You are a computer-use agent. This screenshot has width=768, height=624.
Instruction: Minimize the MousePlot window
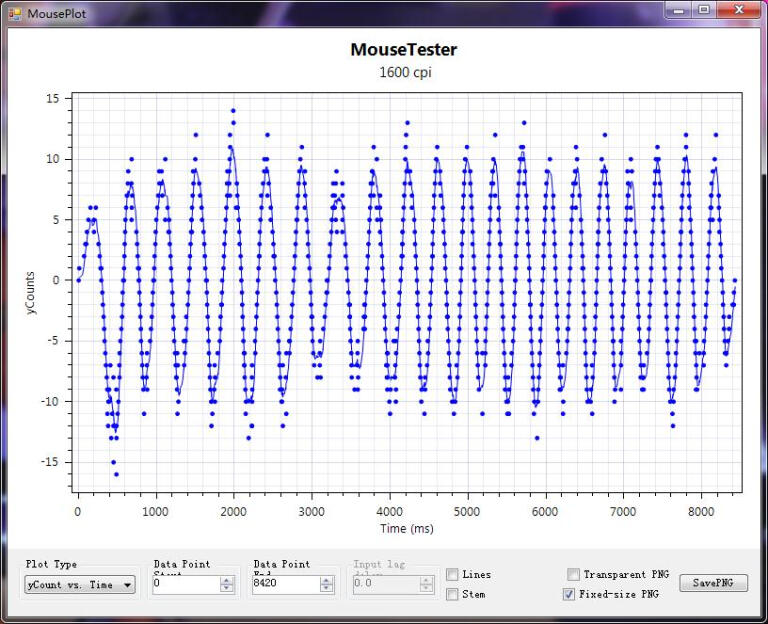(680, 10)
